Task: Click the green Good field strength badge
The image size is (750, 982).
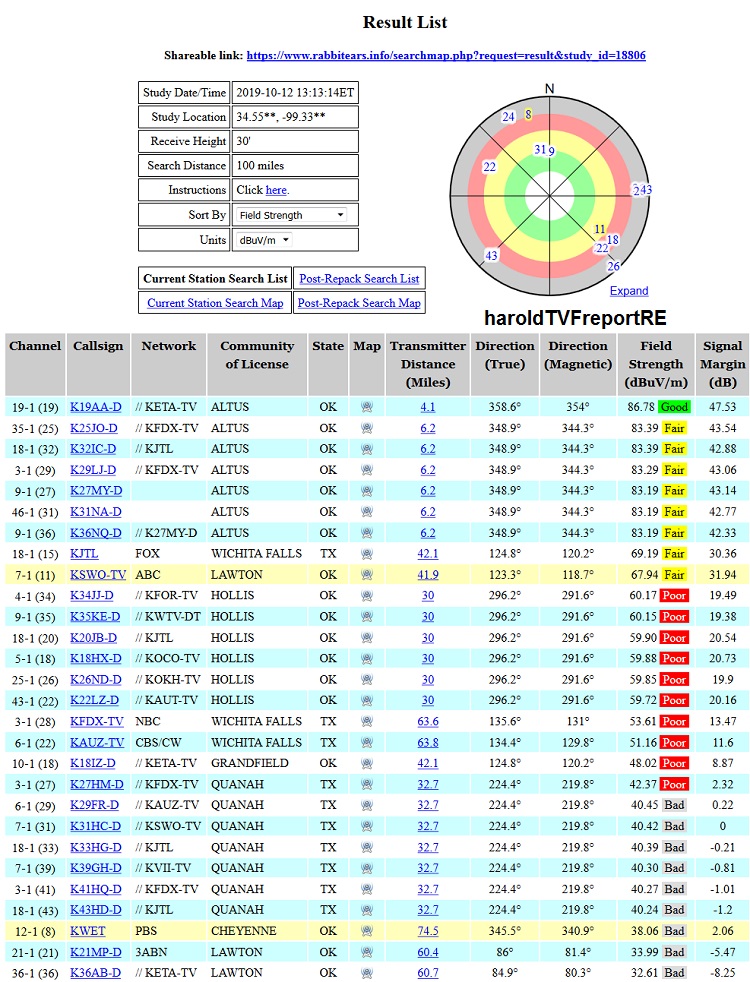Action: click(674, 407)
